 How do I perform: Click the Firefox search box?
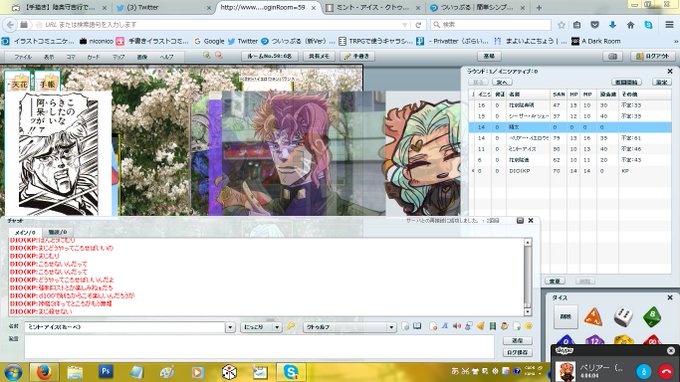click(x=491, y=25)
